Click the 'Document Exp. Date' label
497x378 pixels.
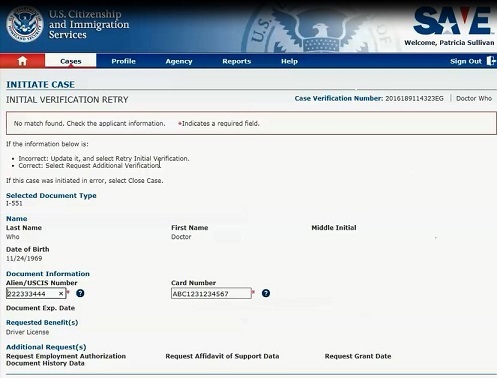point(40,308)
